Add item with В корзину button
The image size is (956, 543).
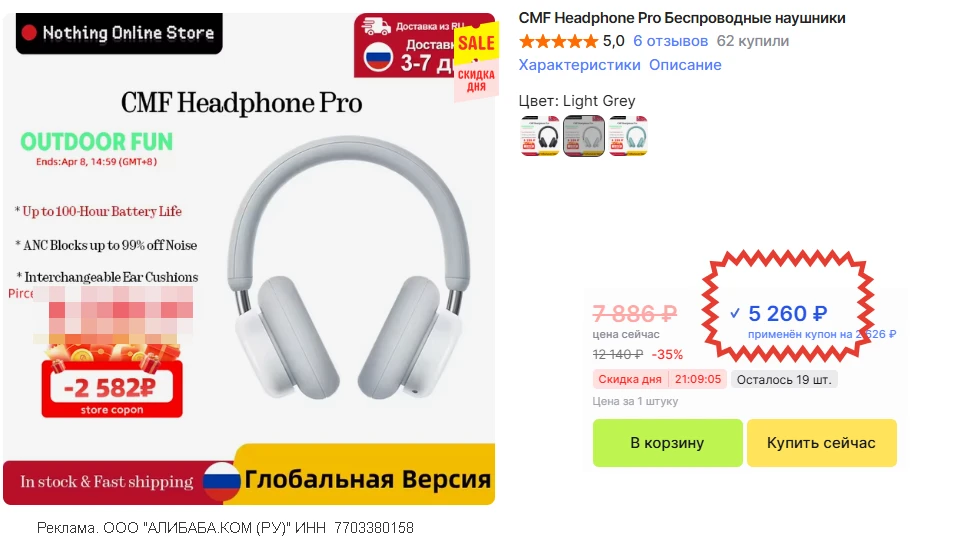coord(667,443)
